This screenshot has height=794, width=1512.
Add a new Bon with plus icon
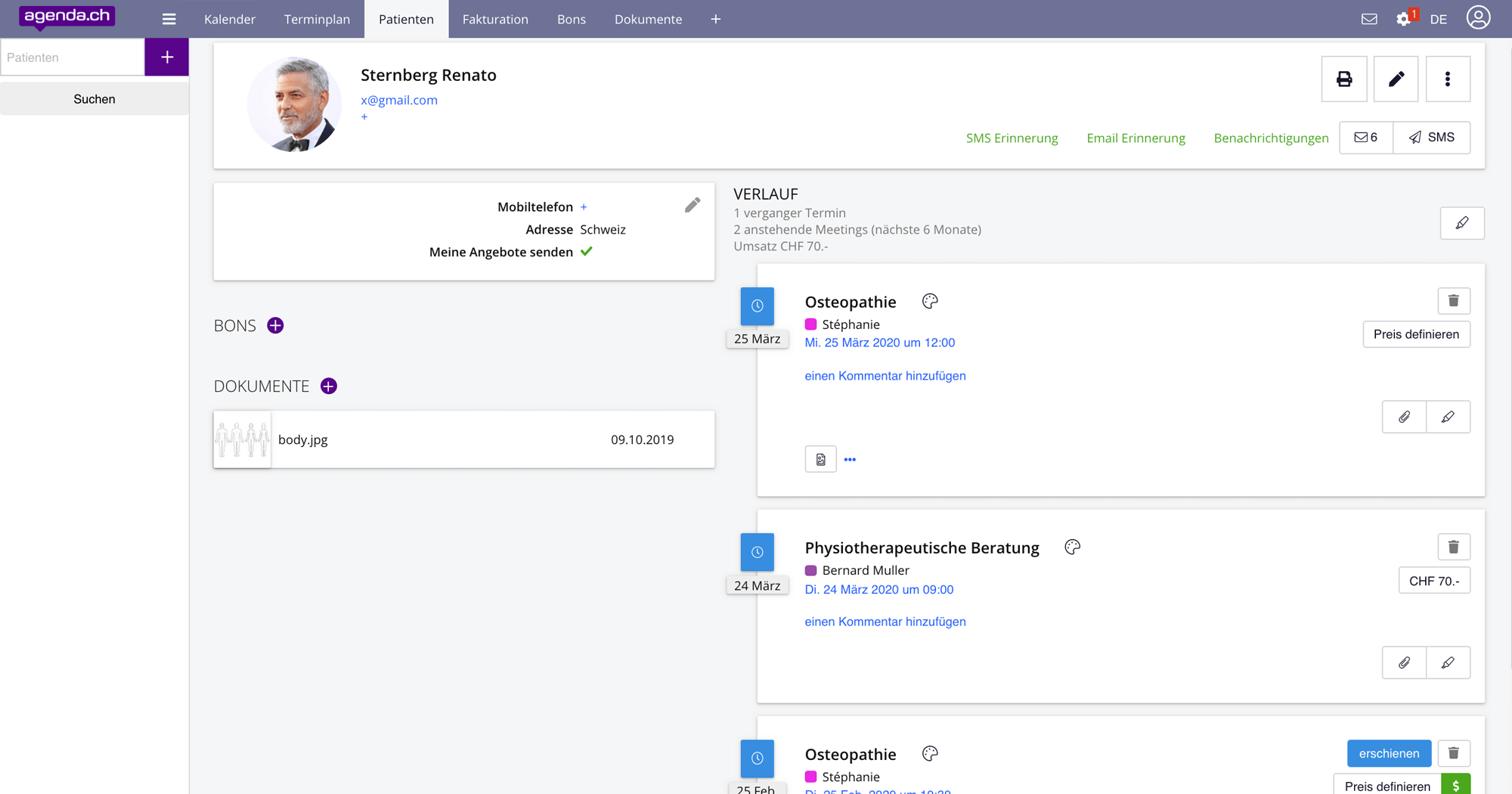pos(275,325)
